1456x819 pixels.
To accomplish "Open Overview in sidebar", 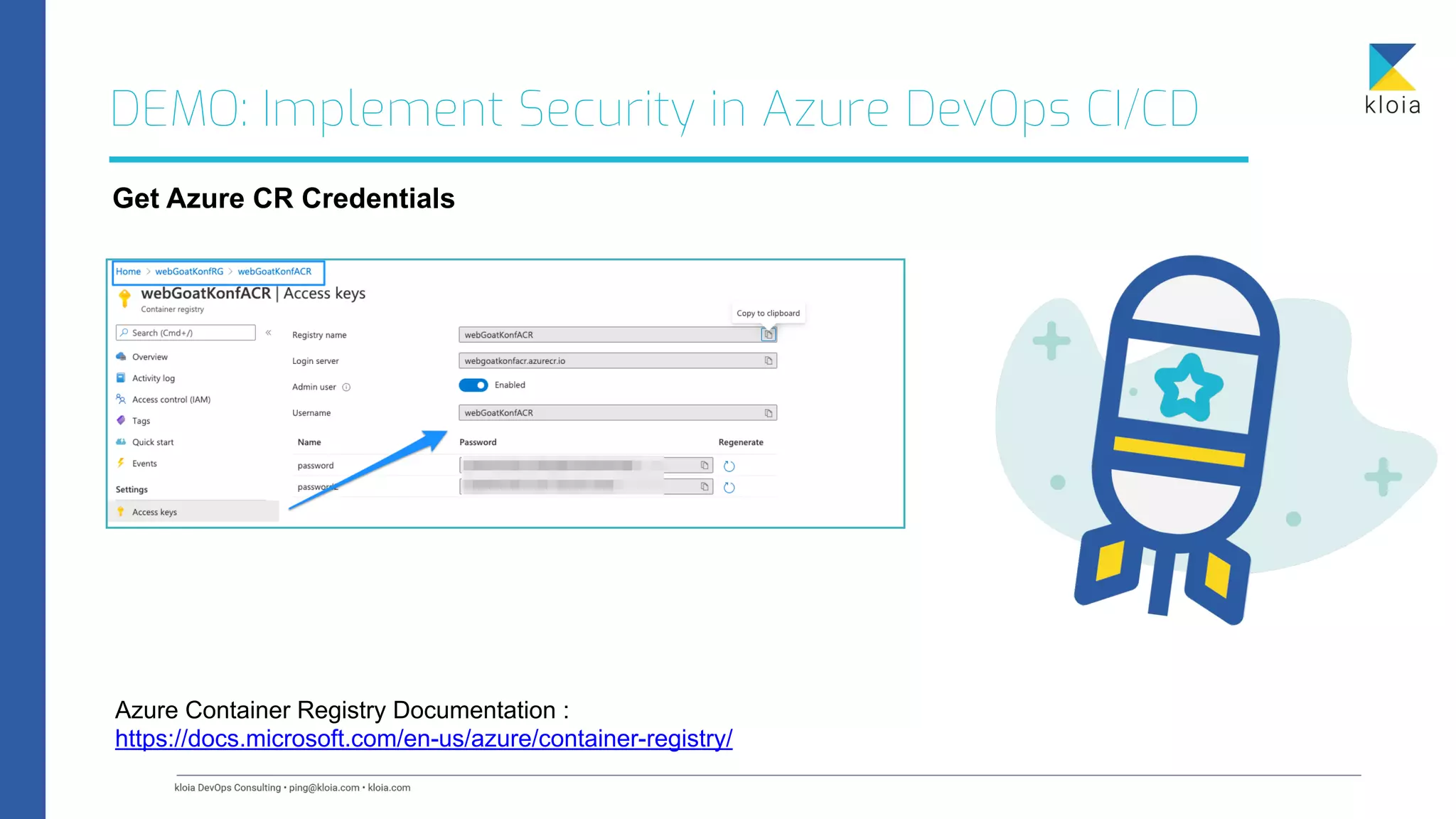I will (x=150, y=357).
